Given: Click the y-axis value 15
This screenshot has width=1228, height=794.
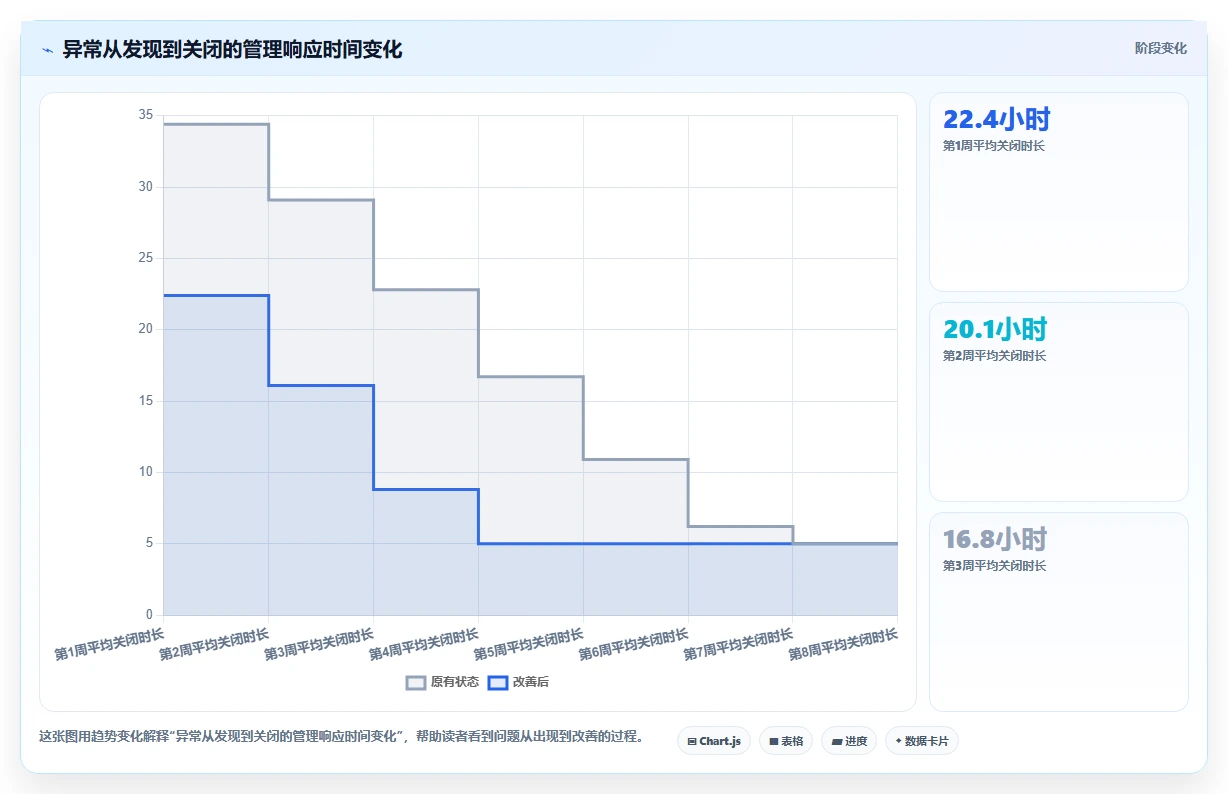Looking at the screenshot, I should (146, 401).
